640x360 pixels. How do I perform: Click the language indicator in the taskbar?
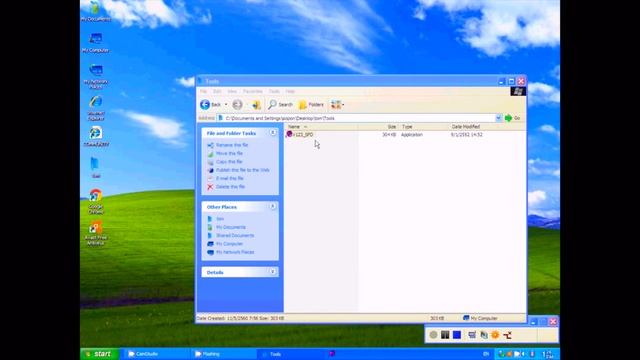[486, 354]
